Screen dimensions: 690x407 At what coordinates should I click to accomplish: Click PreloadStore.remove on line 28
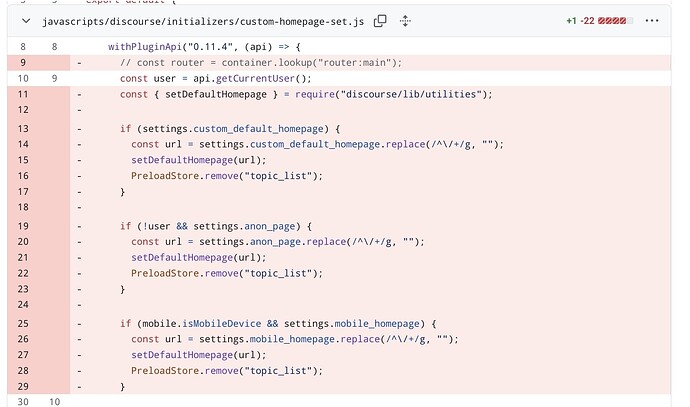click(227, 371)
